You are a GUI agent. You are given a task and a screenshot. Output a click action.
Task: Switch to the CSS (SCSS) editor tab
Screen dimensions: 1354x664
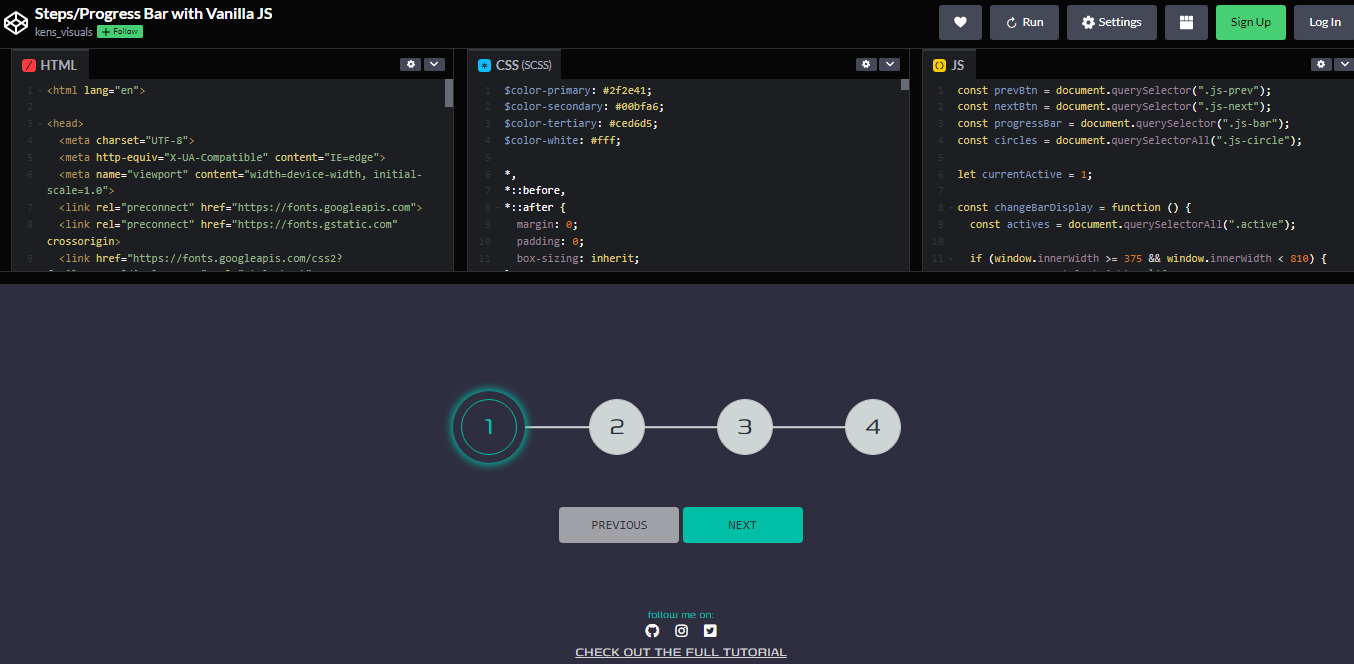click(514, 63)
